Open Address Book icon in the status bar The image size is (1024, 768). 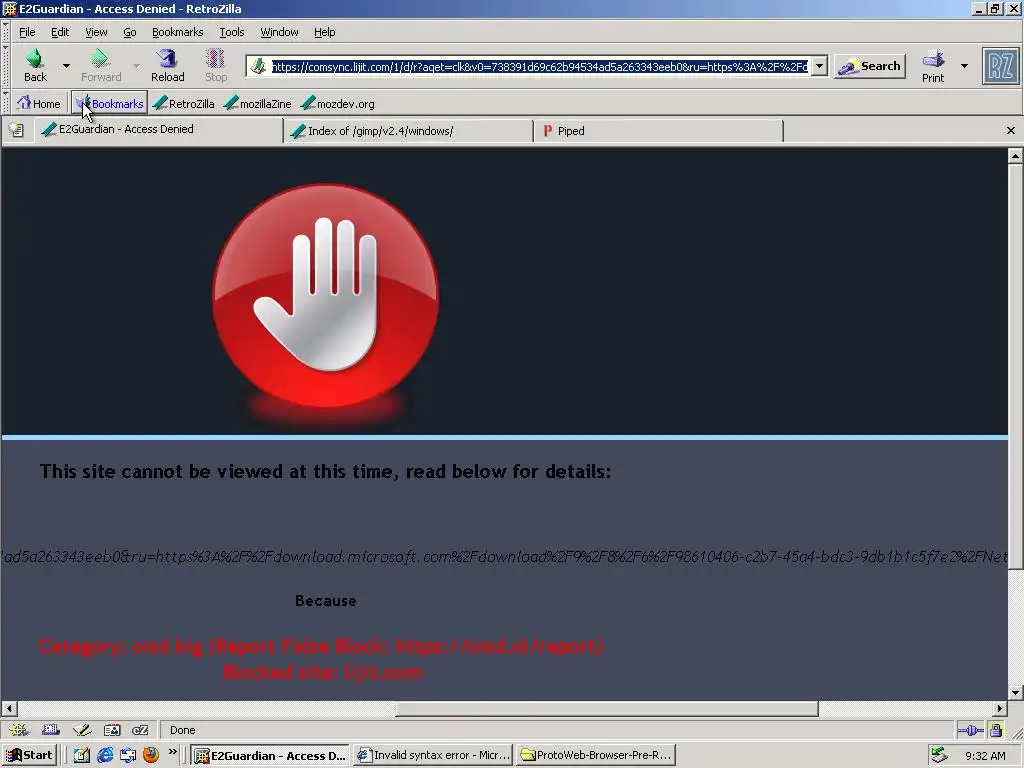(x=112, y=729)
